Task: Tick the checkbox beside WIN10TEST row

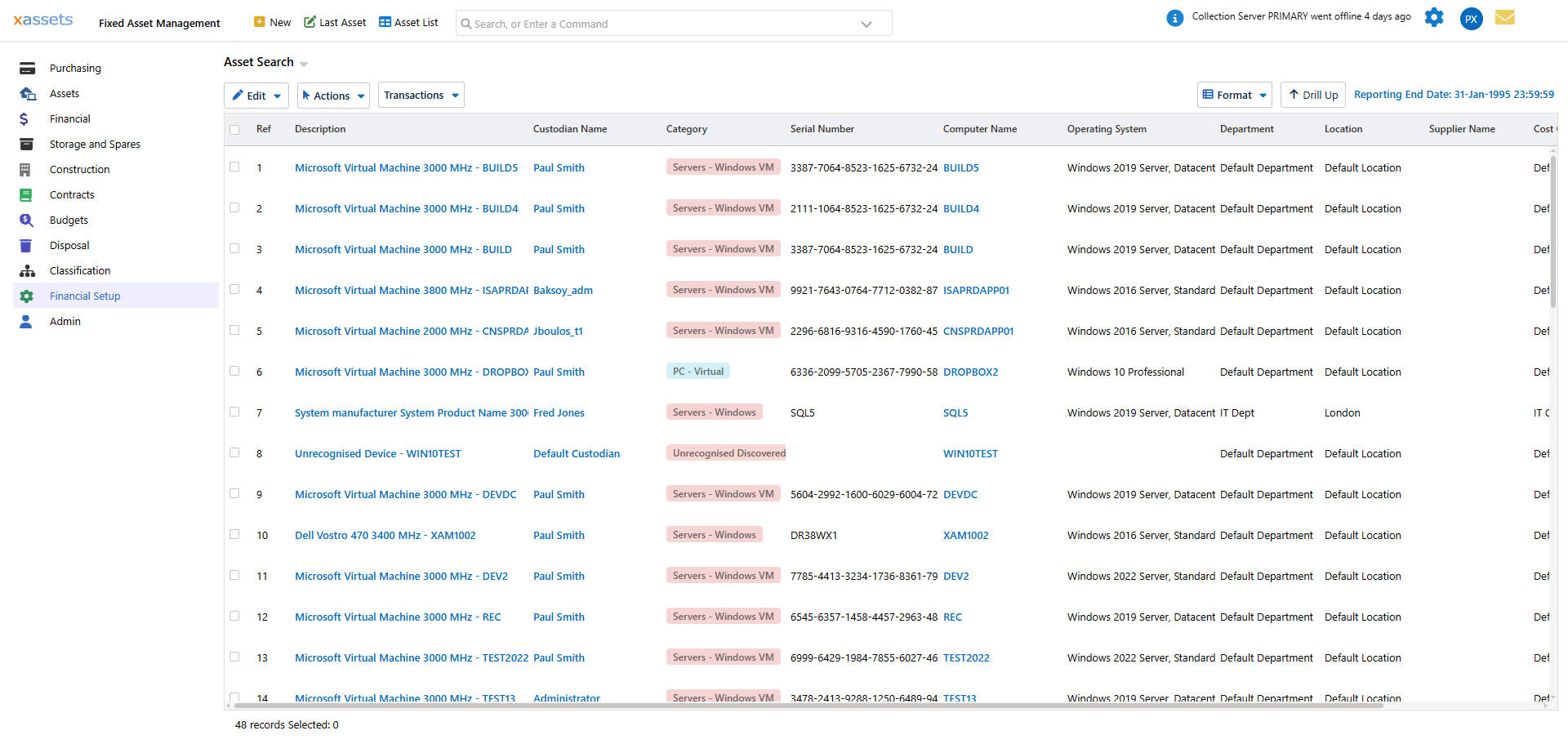Action: [x=234, y=452]
